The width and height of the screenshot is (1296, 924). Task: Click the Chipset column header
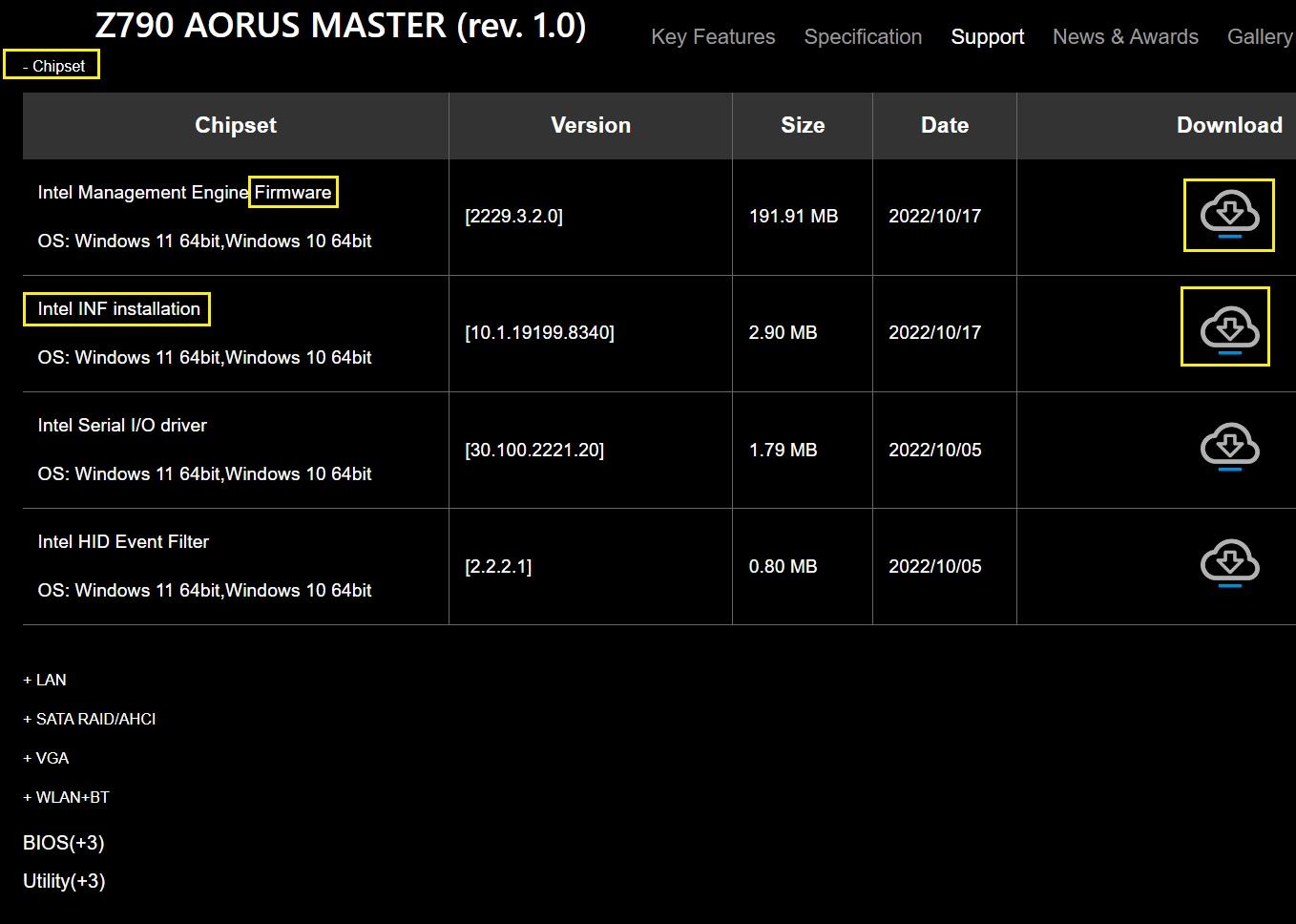(x=236, y=125)
